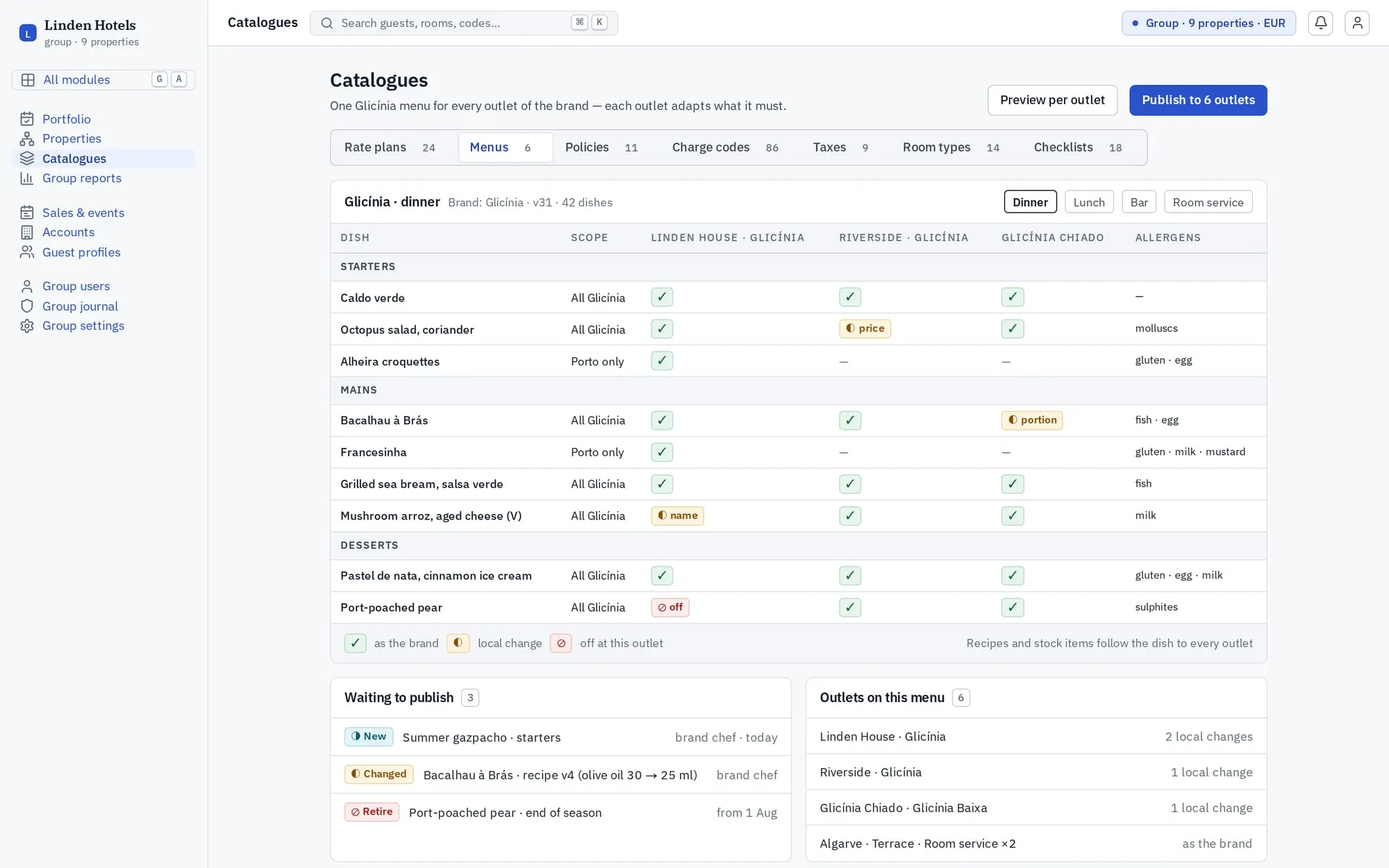Toggle Port-poached pear check for Glicínia Chiado
1389x868 pixels.
pos(1013,608)
